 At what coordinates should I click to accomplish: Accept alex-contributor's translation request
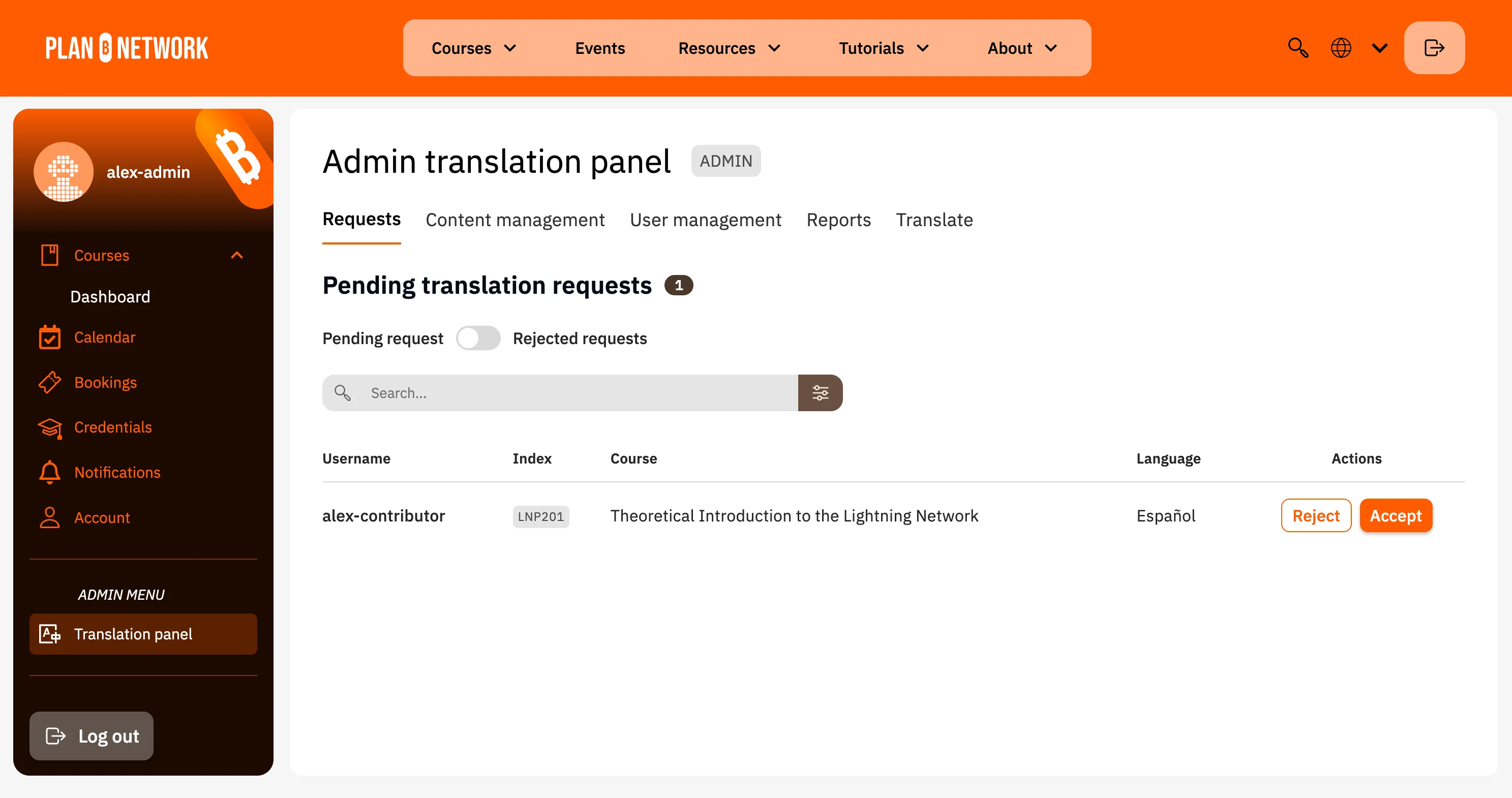click(1395, 516)
